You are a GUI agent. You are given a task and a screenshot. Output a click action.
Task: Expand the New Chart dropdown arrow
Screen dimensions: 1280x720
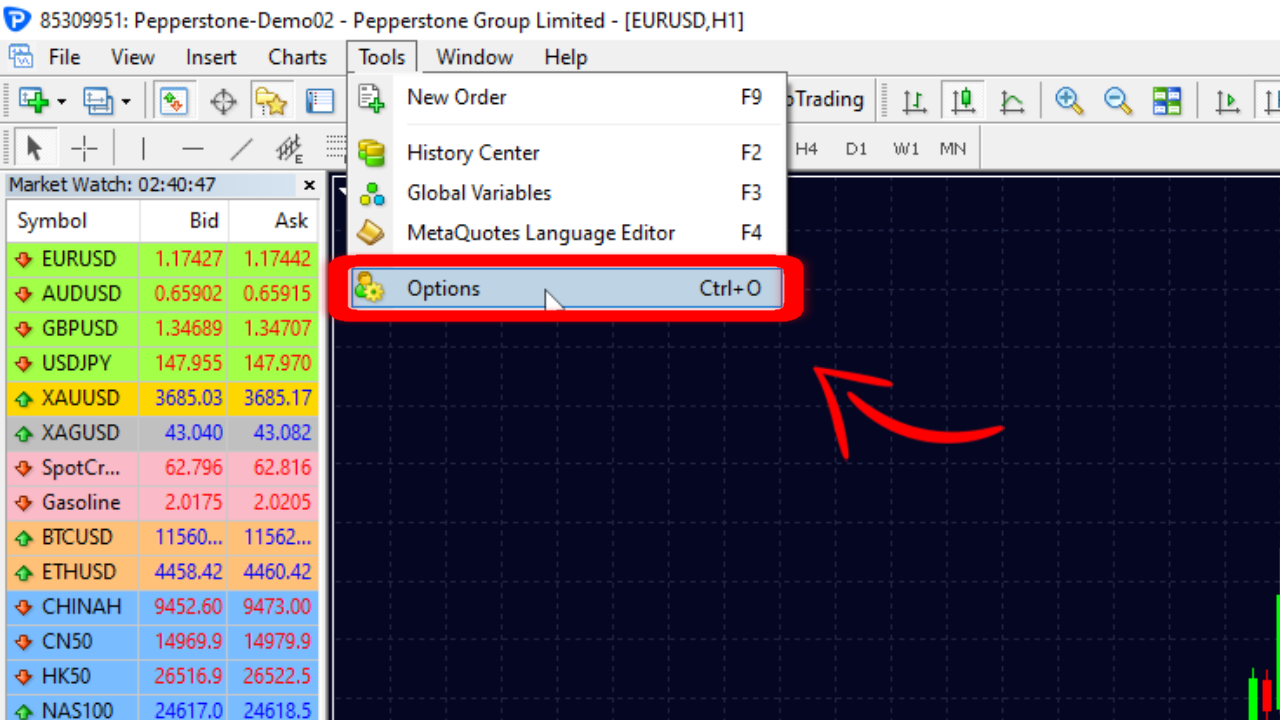[62, 101]
